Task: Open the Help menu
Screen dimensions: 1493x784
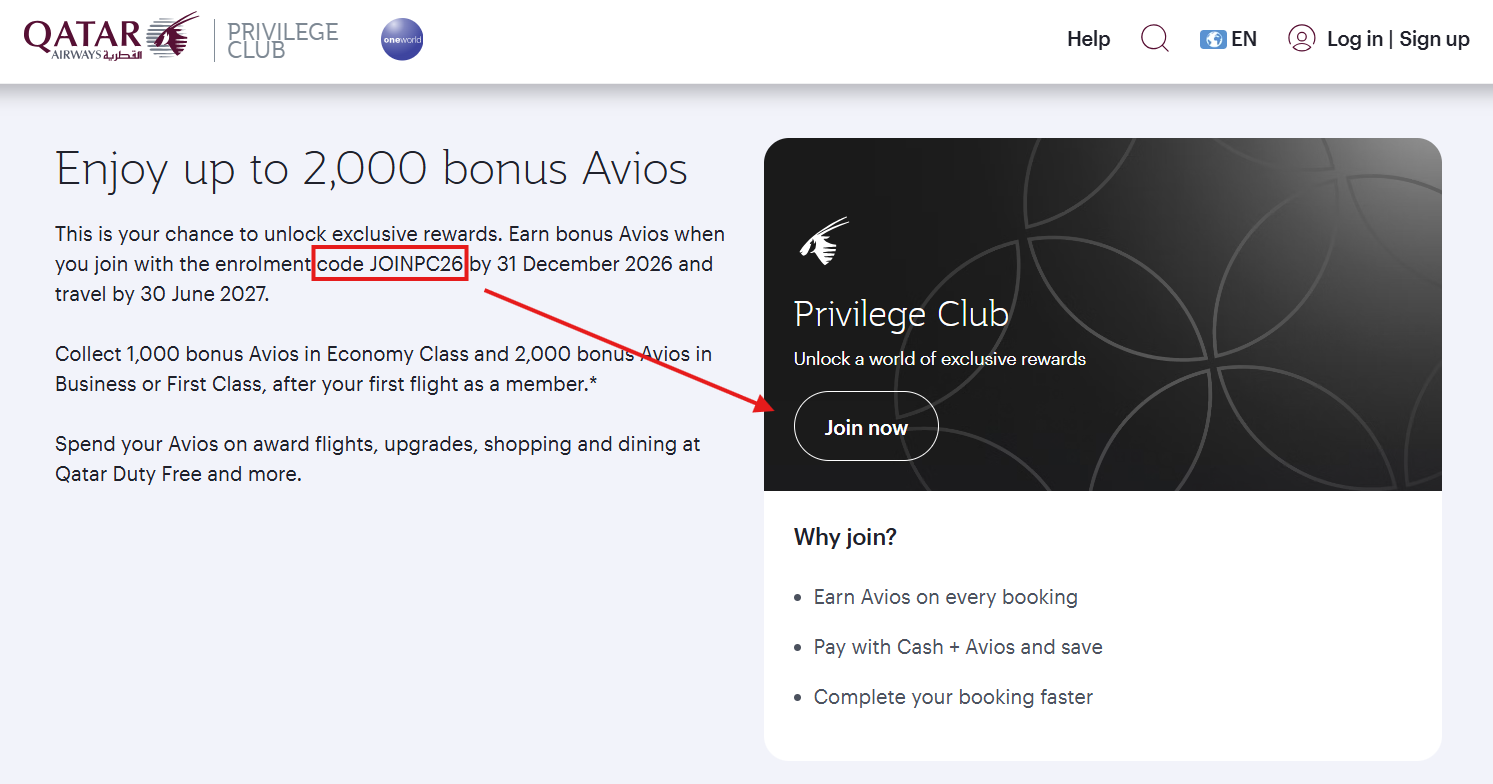Action: coord(1088,38)
